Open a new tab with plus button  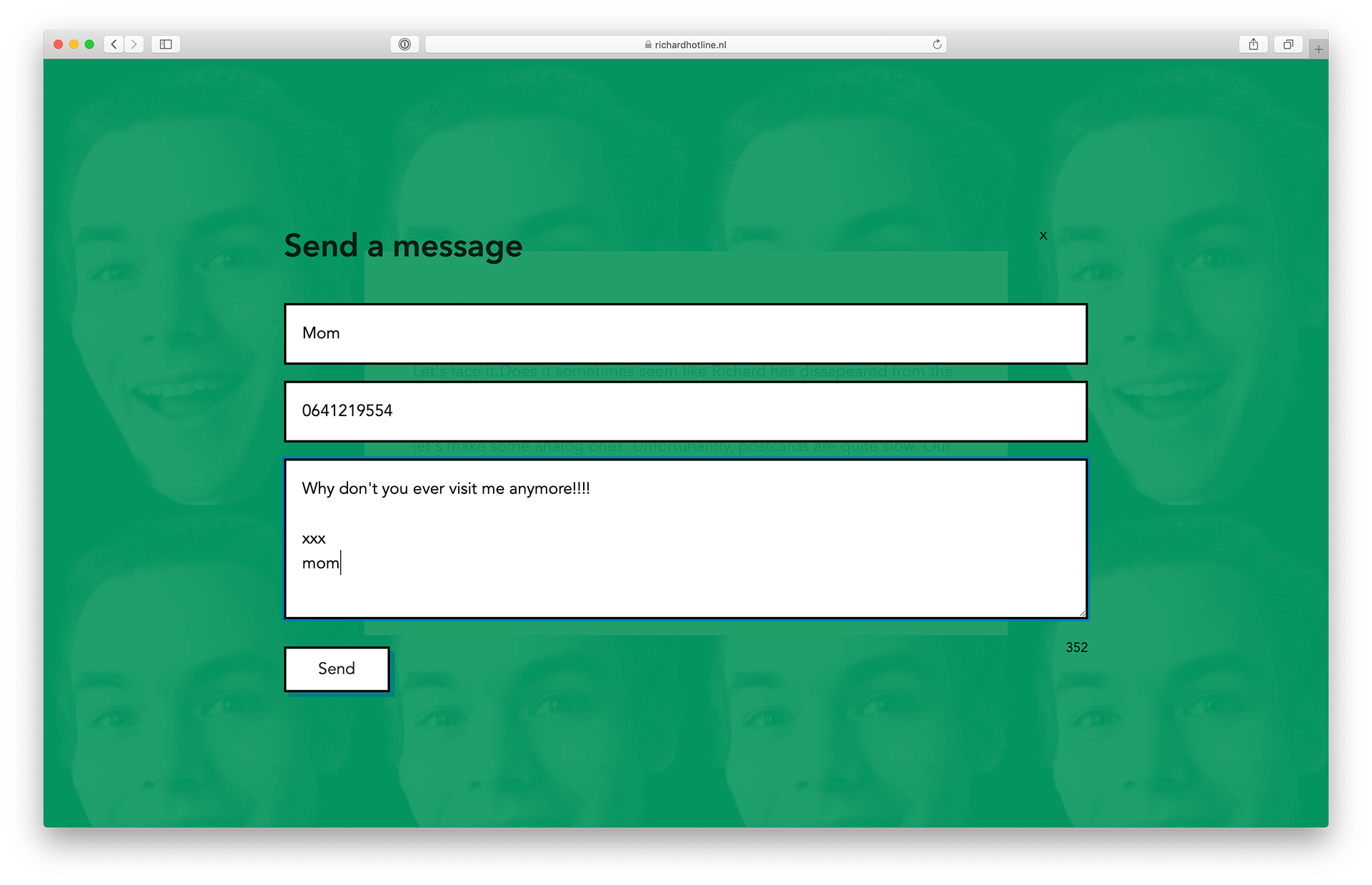[x=1318, y=49]
